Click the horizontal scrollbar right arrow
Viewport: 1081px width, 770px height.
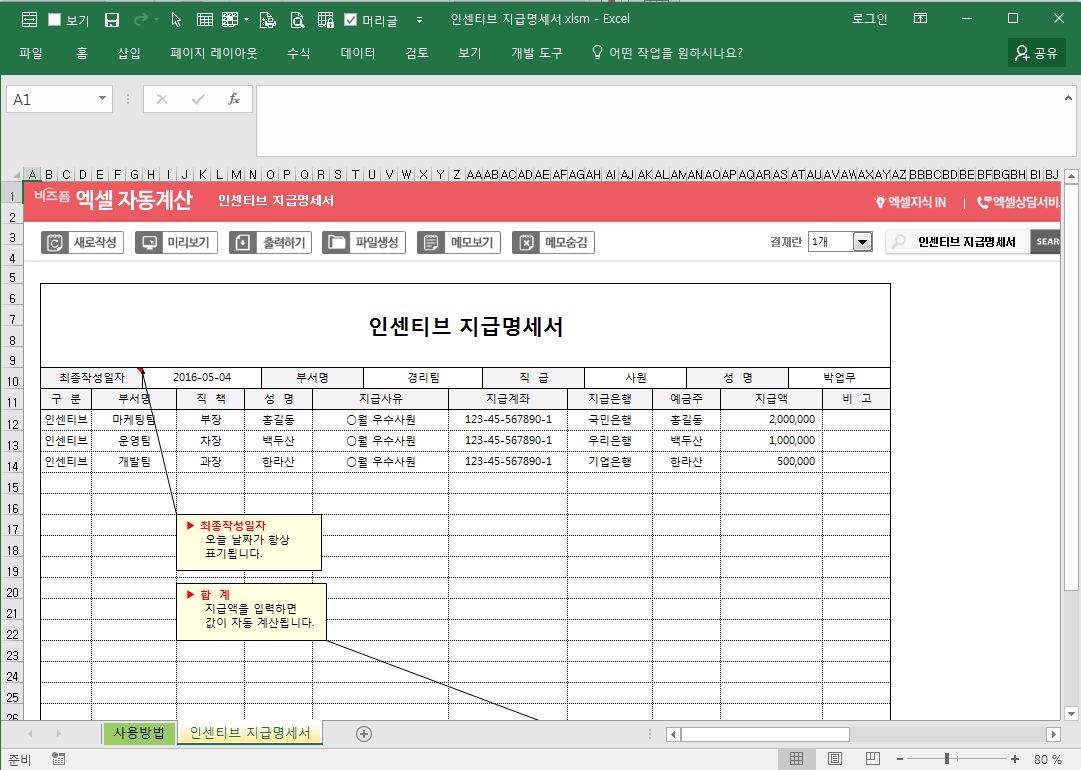pos(1053,734)
